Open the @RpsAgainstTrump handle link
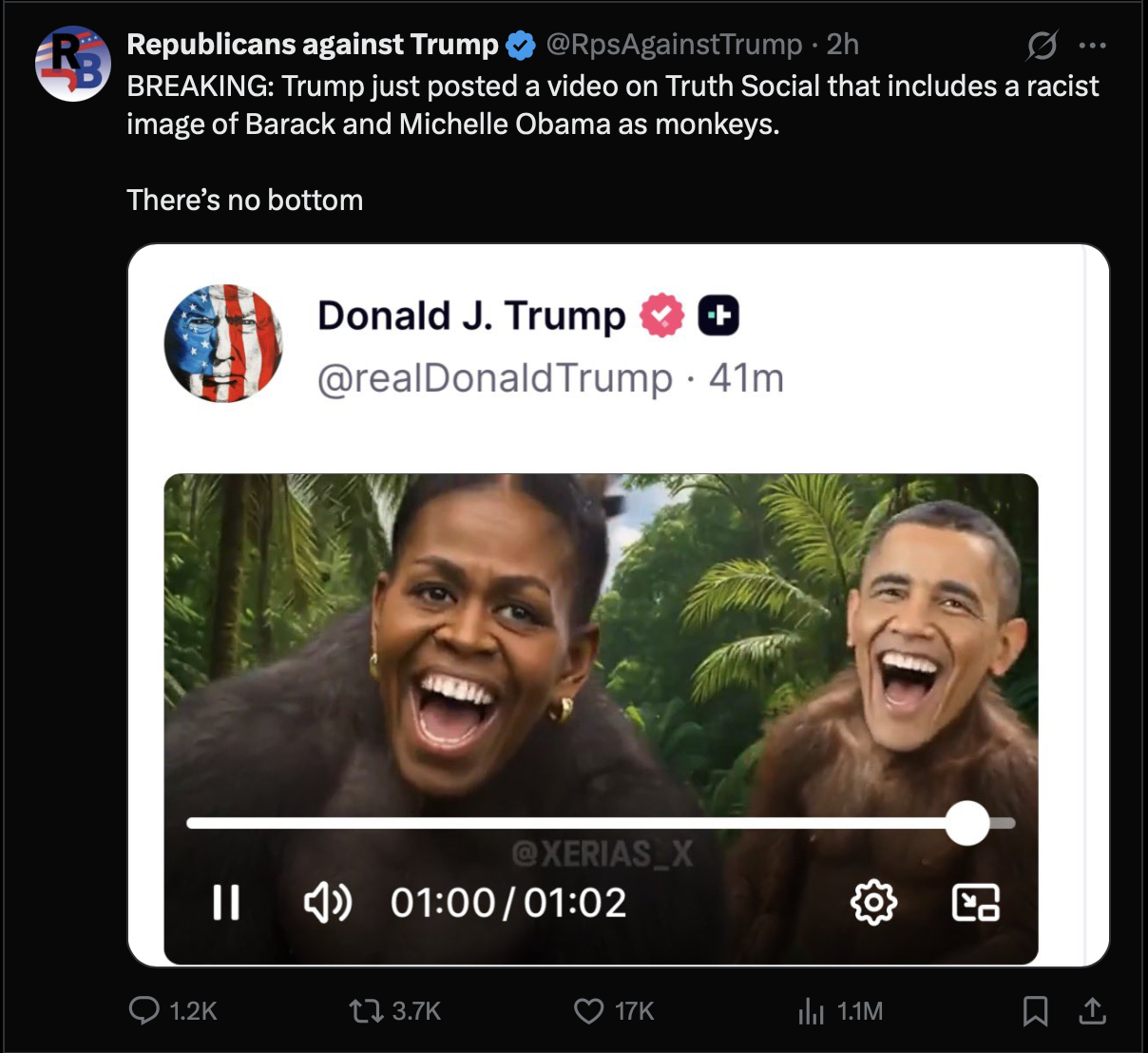The width and height of the screenshot is (1148, 1053). click(674, 45)
